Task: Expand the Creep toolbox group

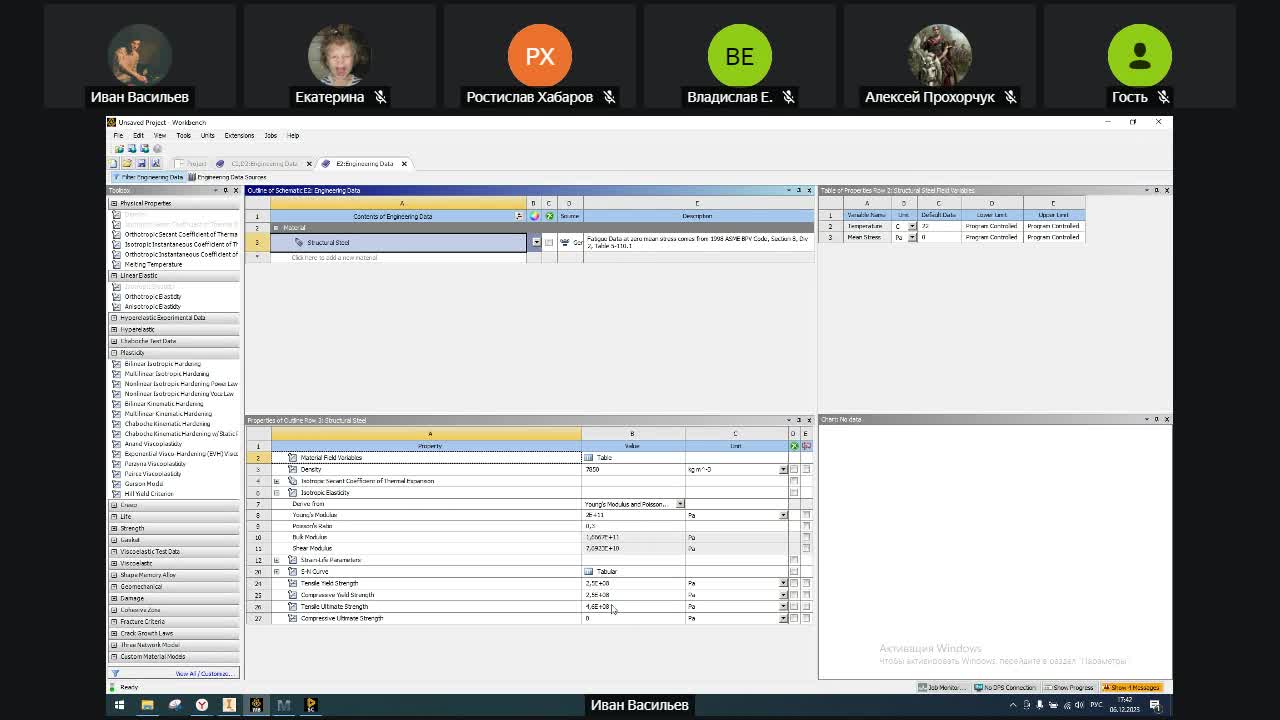Action: [114, 505]
